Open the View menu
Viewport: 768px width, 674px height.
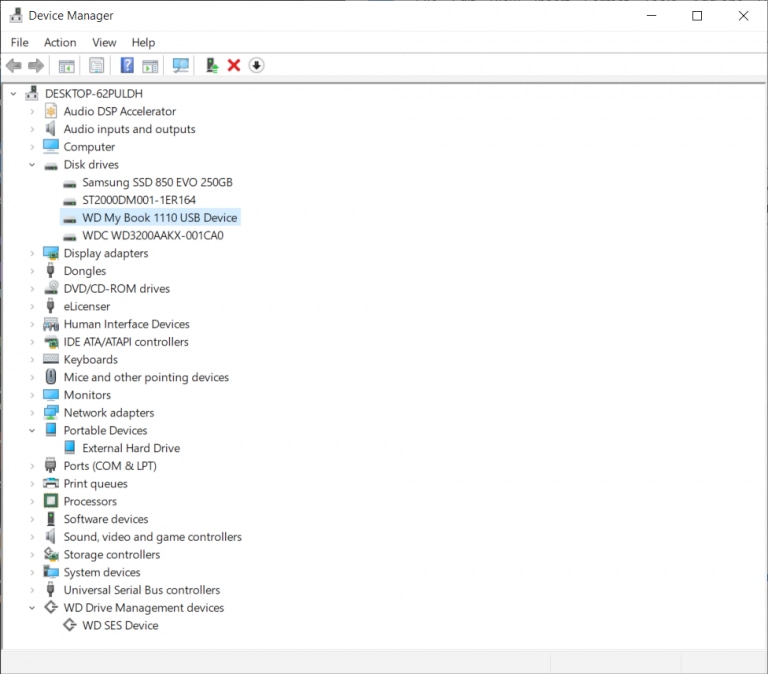[x=104, y=42]
